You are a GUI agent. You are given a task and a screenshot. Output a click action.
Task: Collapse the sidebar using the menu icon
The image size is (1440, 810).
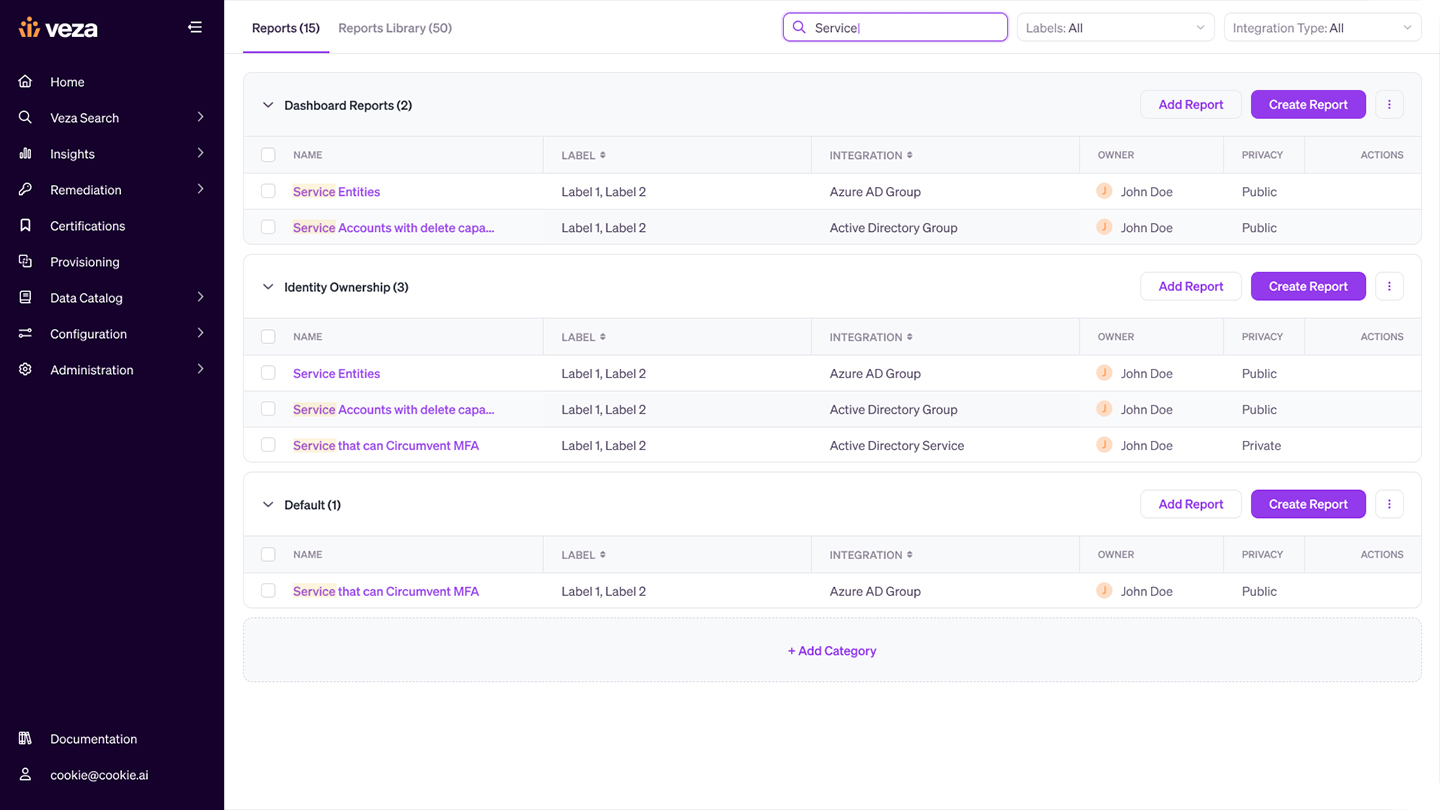coord(195,27)
